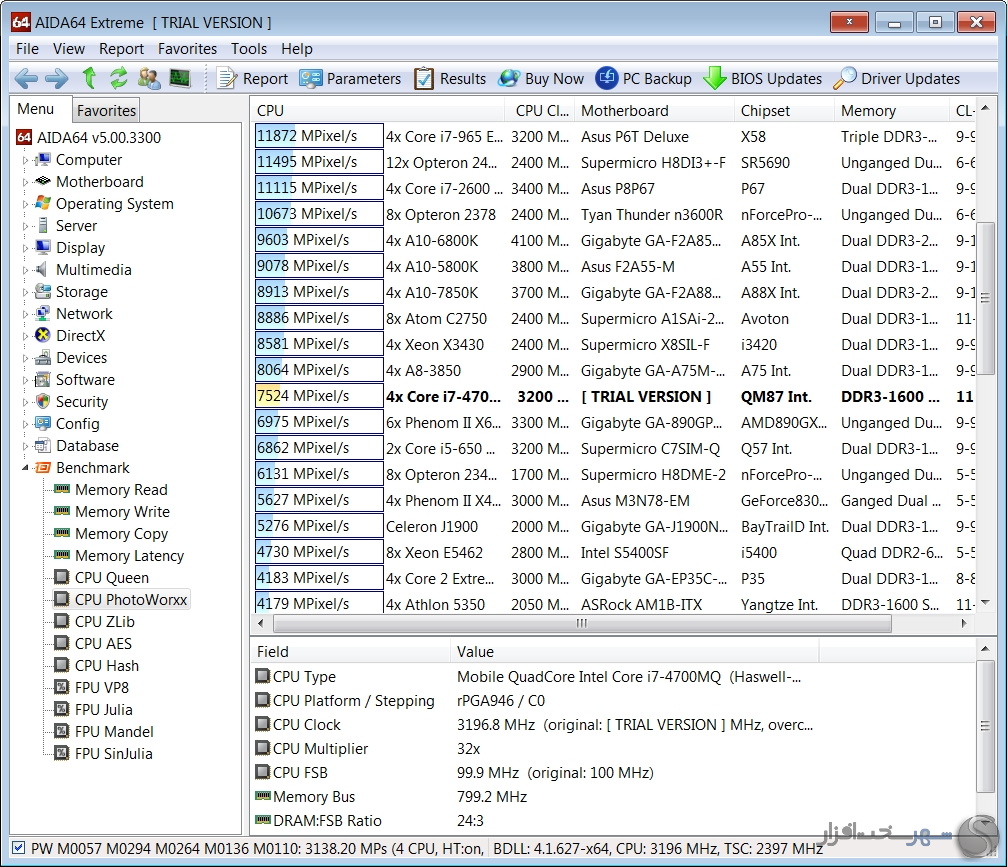The height and width of the screenshot is (867, 1007).
Task: Open the Favorites menu in menu bar
Action: 188,49
